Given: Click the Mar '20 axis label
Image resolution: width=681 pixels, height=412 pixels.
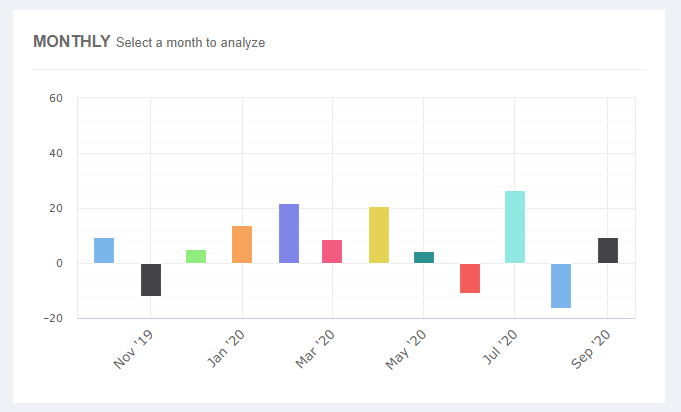Looking at the screenshot, I should (317, 348).
